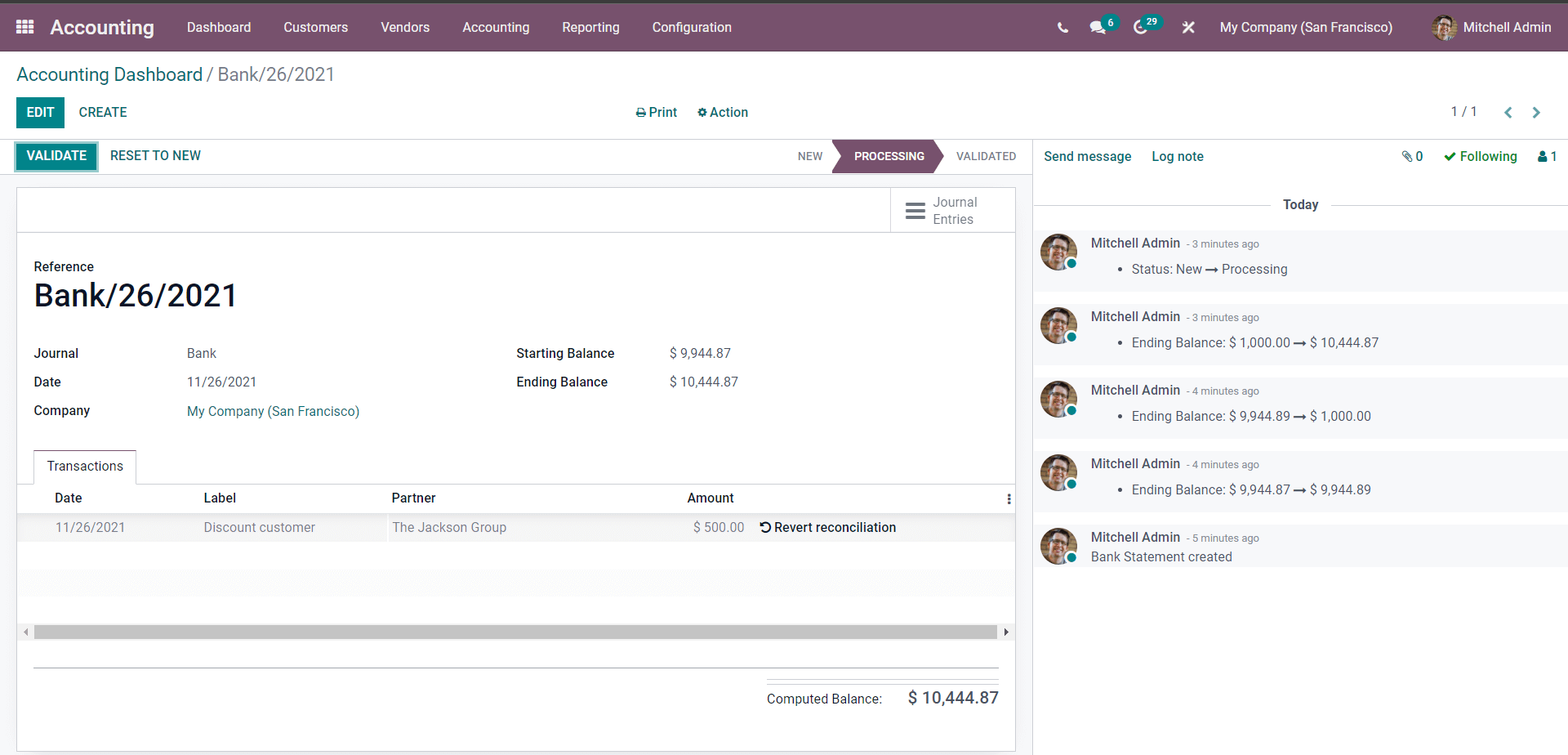Click the Discount customer label cell

(259, 528)
